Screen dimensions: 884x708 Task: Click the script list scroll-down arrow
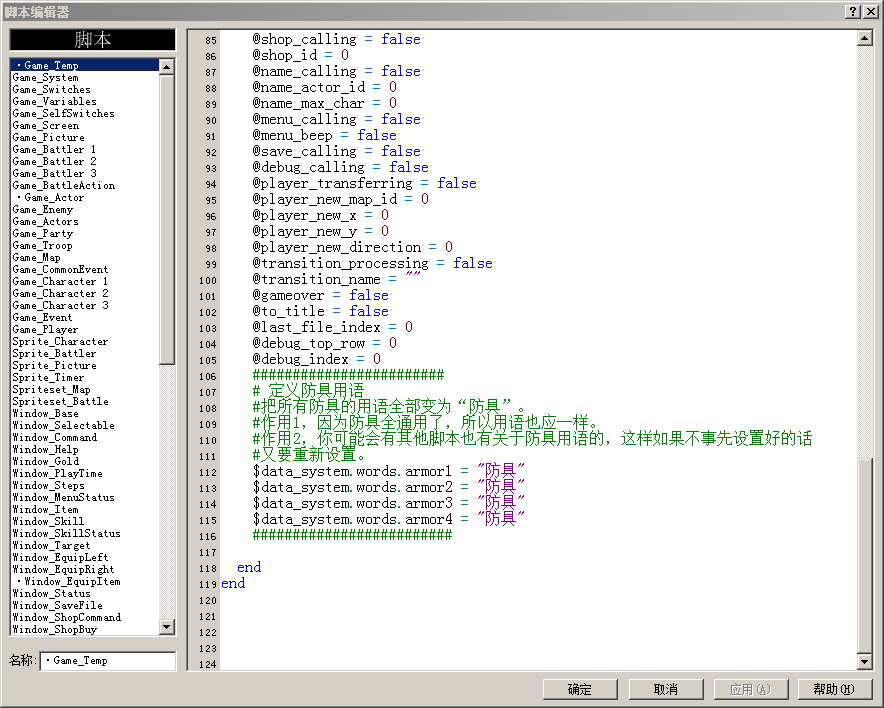click(x=166, y=626)
